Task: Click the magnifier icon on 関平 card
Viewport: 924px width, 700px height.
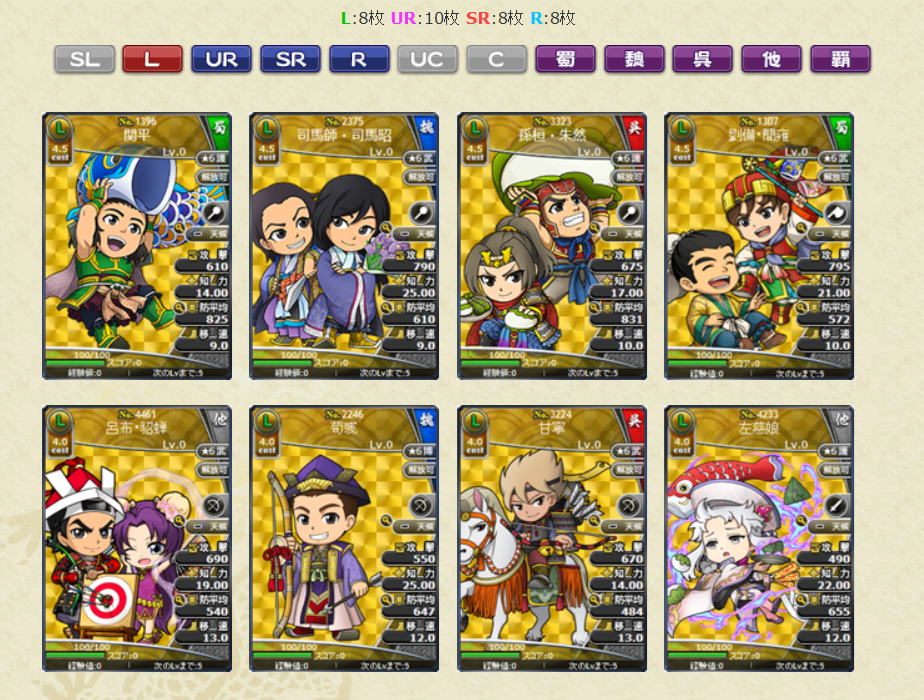Action: pos(180,227)
